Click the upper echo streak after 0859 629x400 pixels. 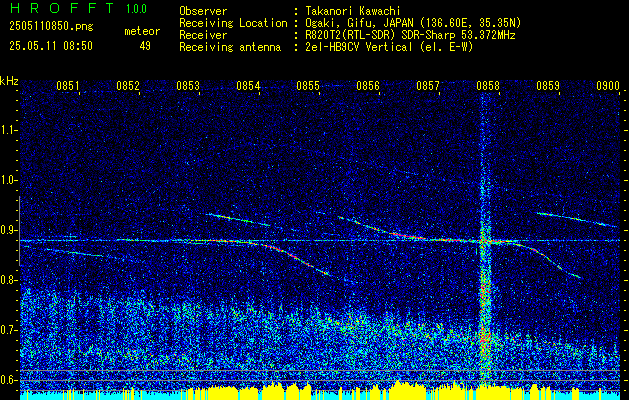point(577,219)
